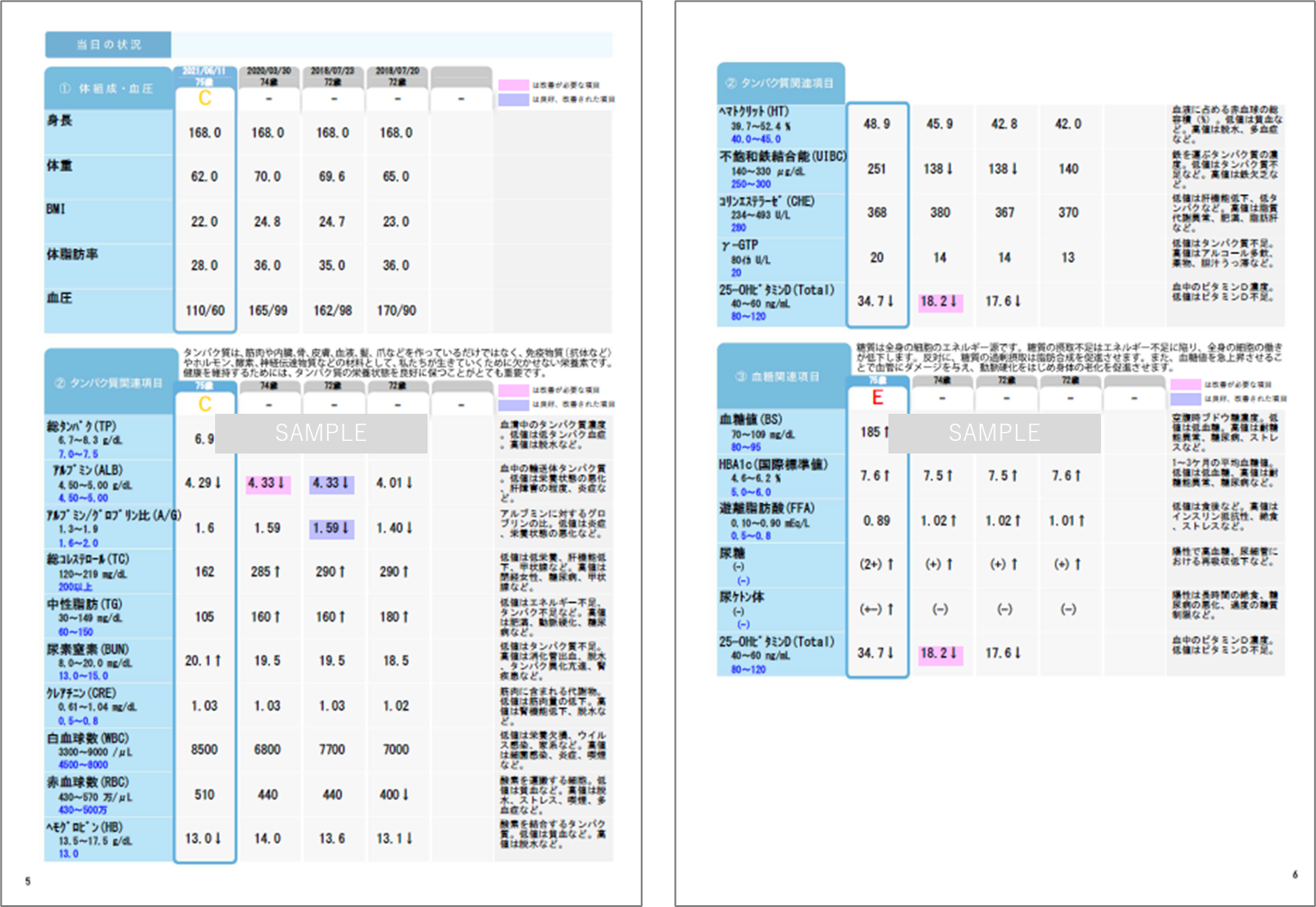Click the free fatty acid value 0.89
This screenshot has height=907, width=1316.
(x=877, y=520)
